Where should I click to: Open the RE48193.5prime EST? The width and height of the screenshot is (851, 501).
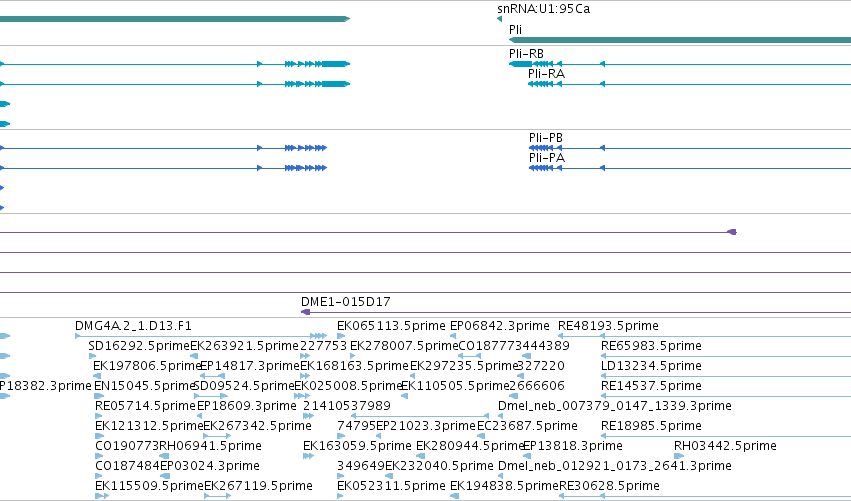point(608,326)
